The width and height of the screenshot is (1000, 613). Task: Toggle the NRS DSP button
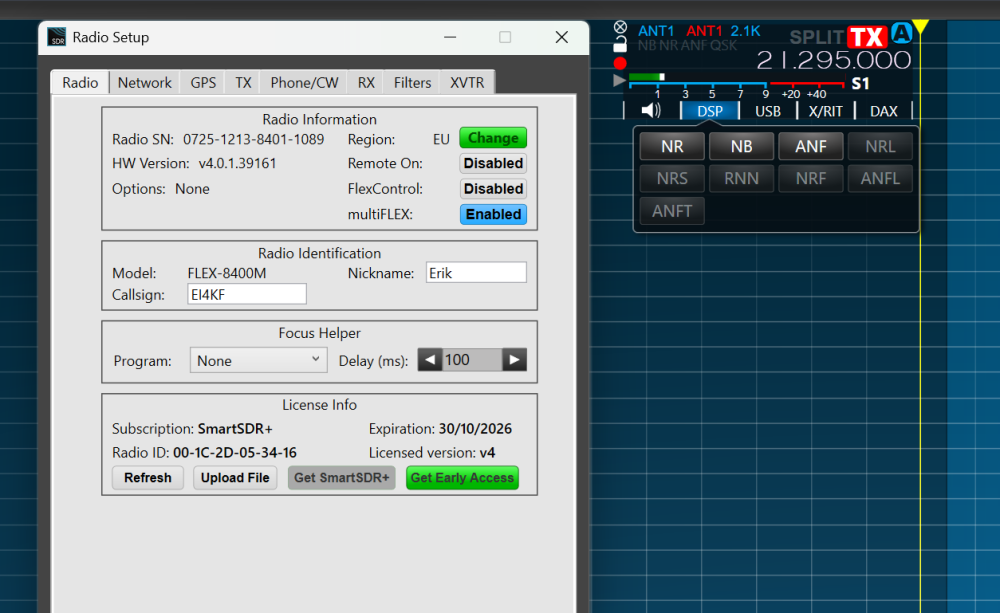pos(672,178)
